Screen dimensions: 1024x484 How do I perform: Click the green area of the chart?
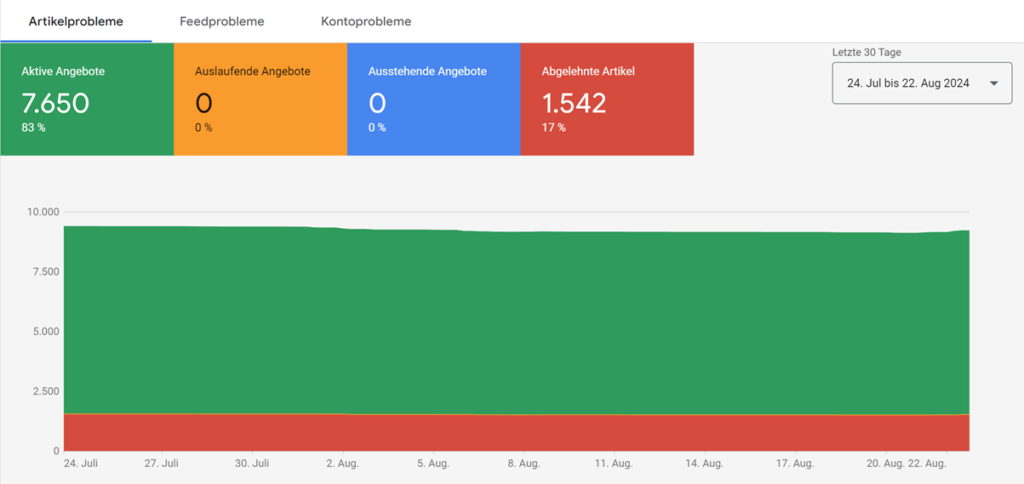tap(516, 320)
